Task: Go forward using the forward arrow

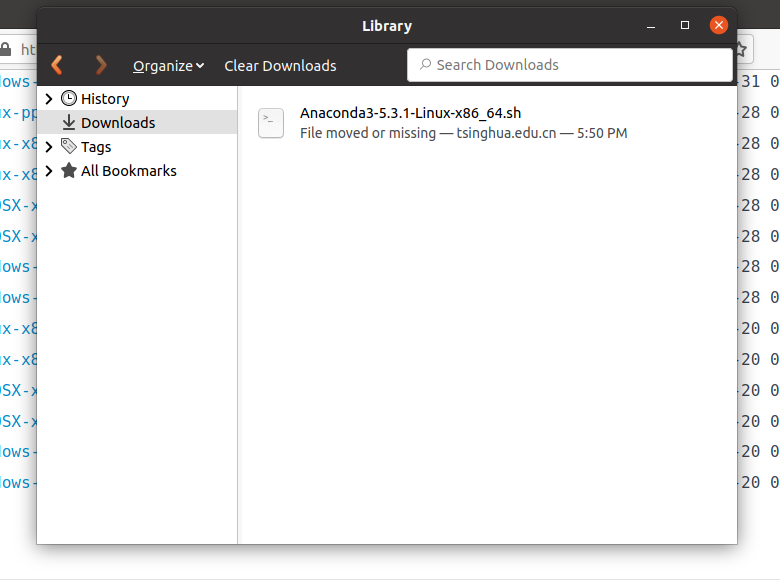Action: point(101,65)
